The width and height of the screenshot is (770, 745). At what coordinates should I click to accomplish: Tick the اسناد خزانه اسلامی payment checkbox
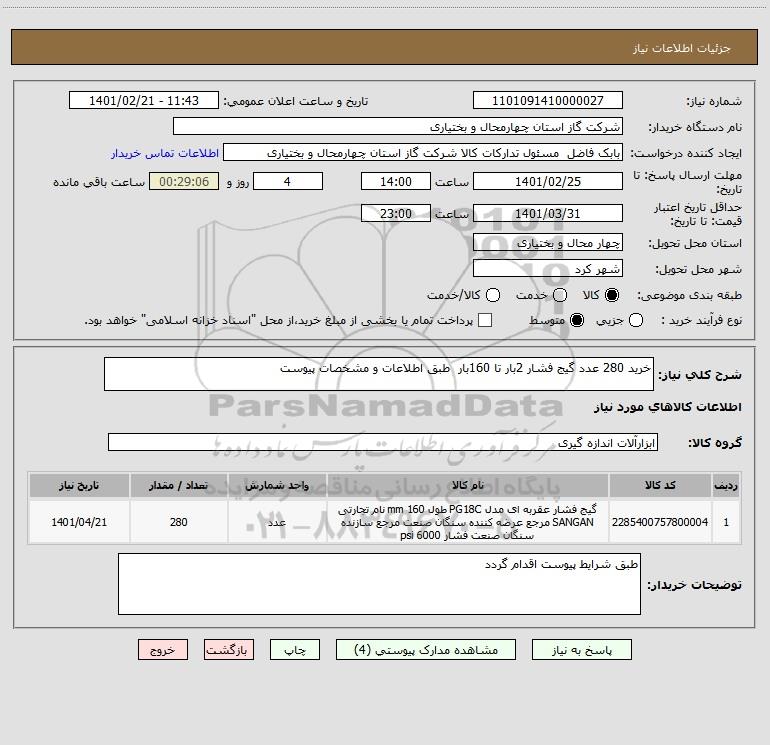click(485, 320)
